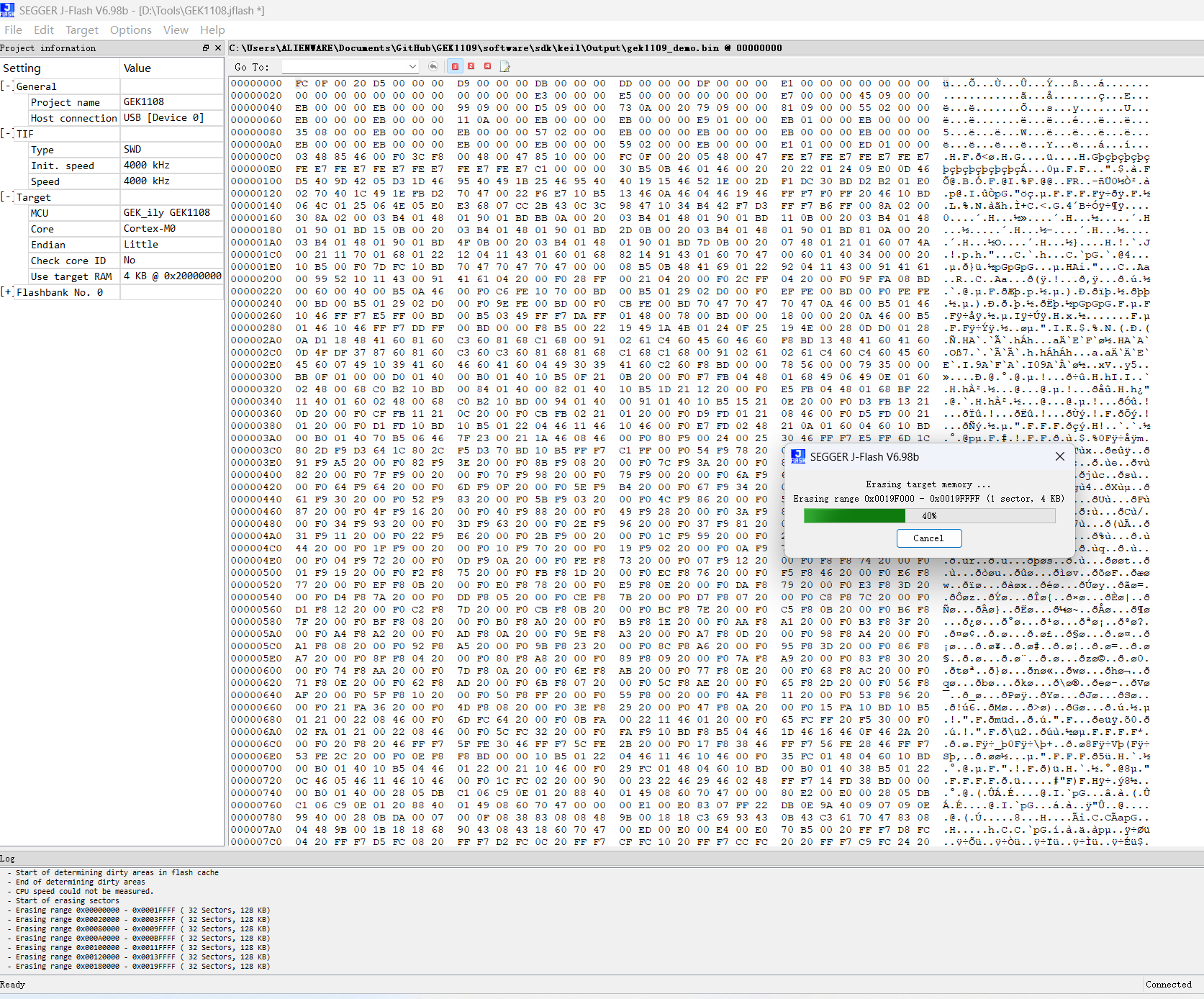The width and height of the screenshot is (1204, 999).
Task: Click the hex address 000007C0 row label
Action: coord(256,842)
